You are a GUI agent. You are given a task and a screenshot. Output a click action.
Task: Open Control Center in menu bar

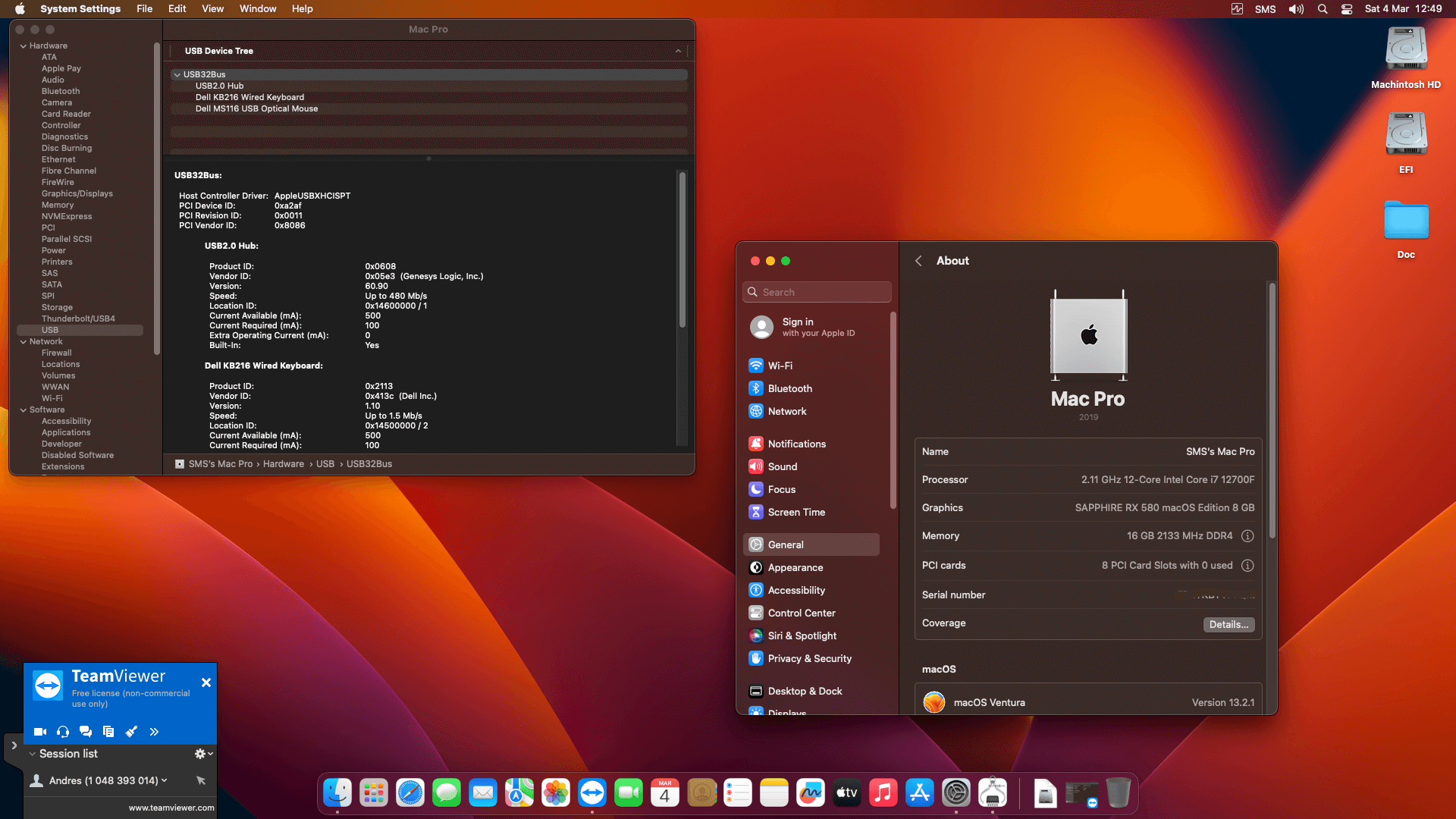coord(1347,9)
